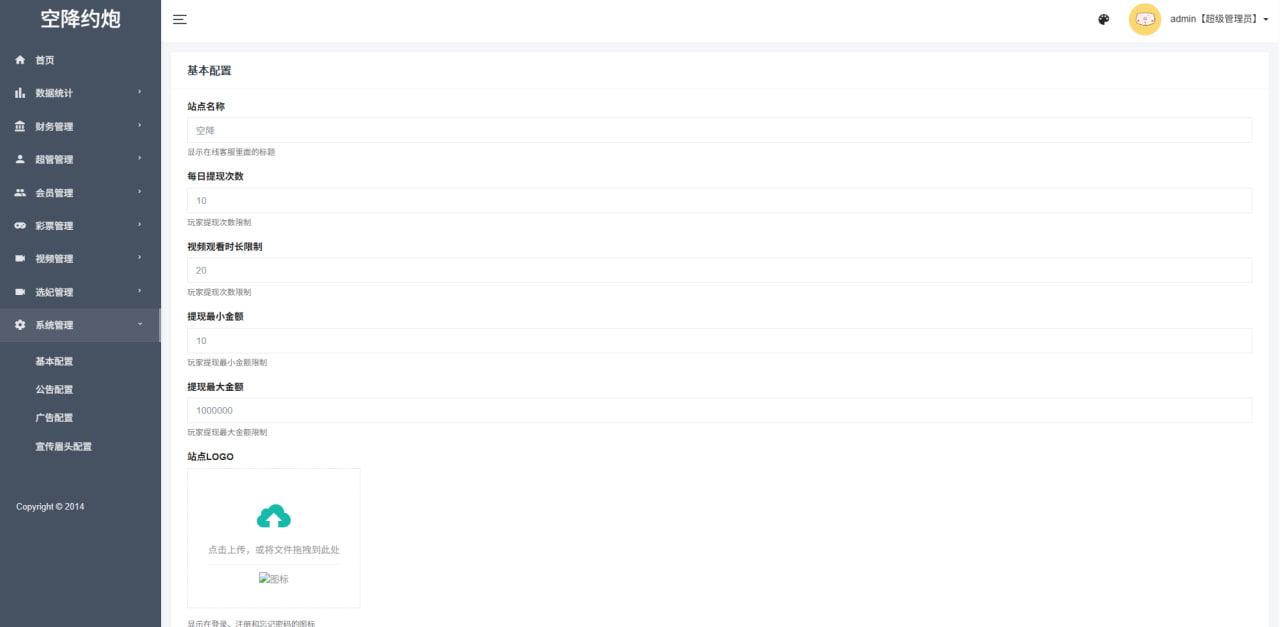Toggle the sidebar hamburger menu icon

(x=180, y=19)
